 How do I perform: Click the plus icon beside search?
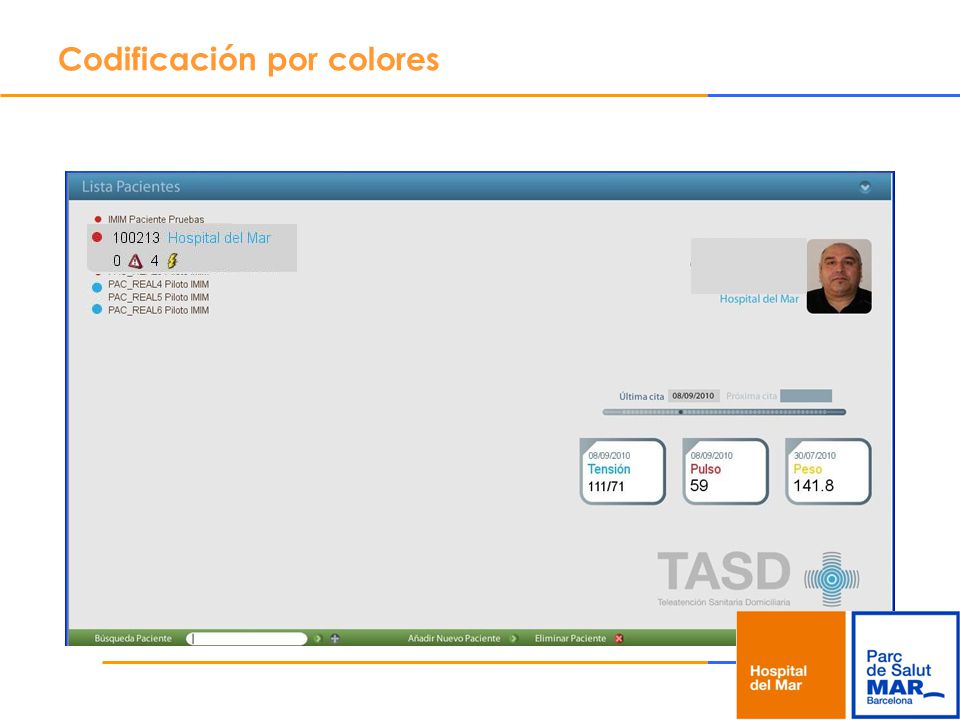[335, 639]
